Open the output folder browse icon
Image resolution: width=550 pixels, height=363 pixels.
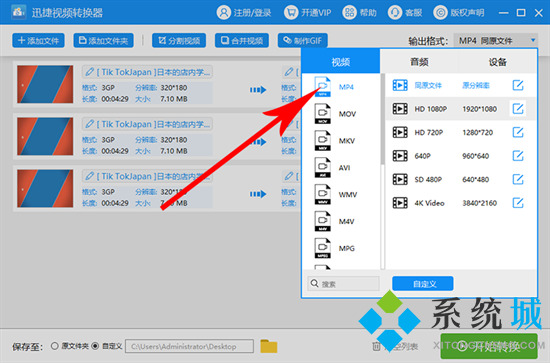pos(269,346)
